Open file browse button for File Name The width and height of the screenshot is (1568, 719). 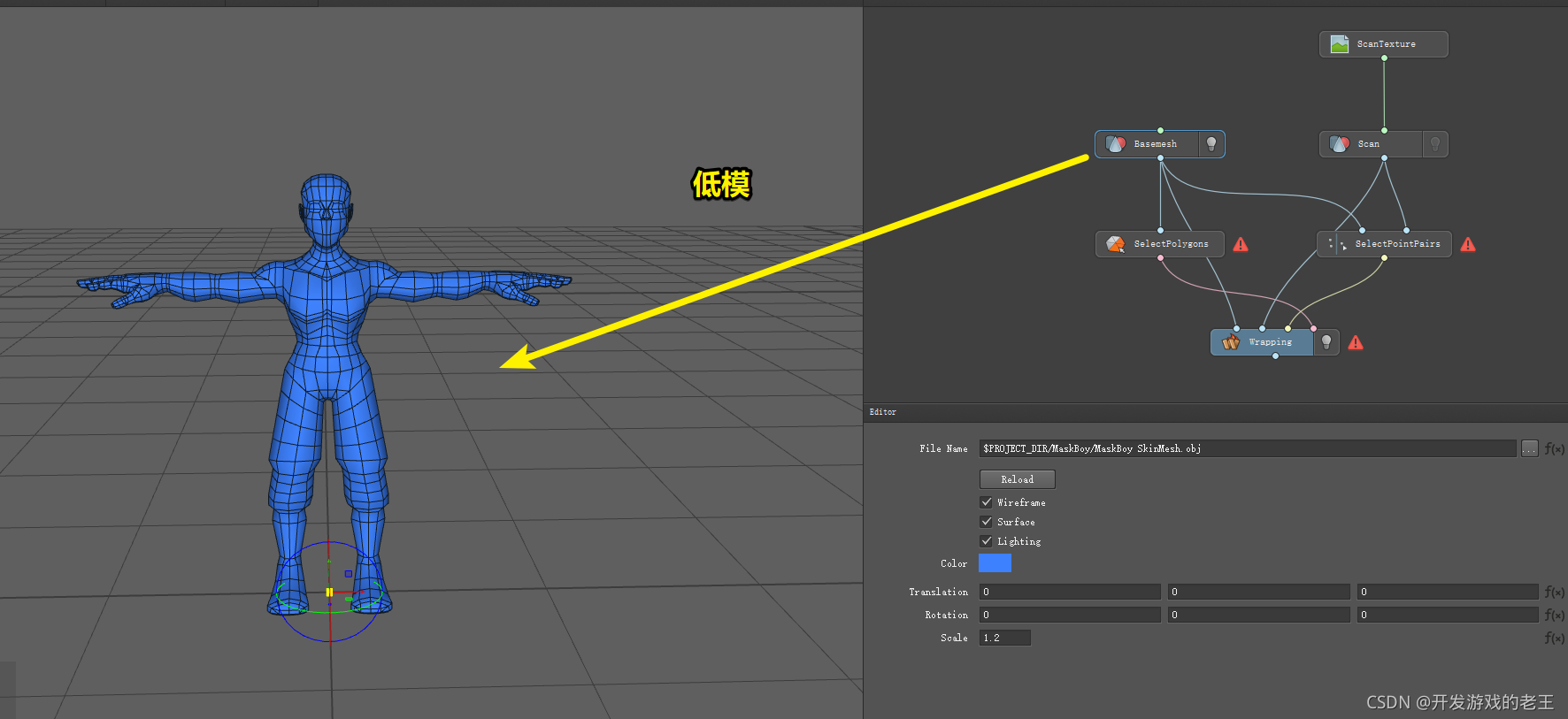click(x=1530, y=448)
